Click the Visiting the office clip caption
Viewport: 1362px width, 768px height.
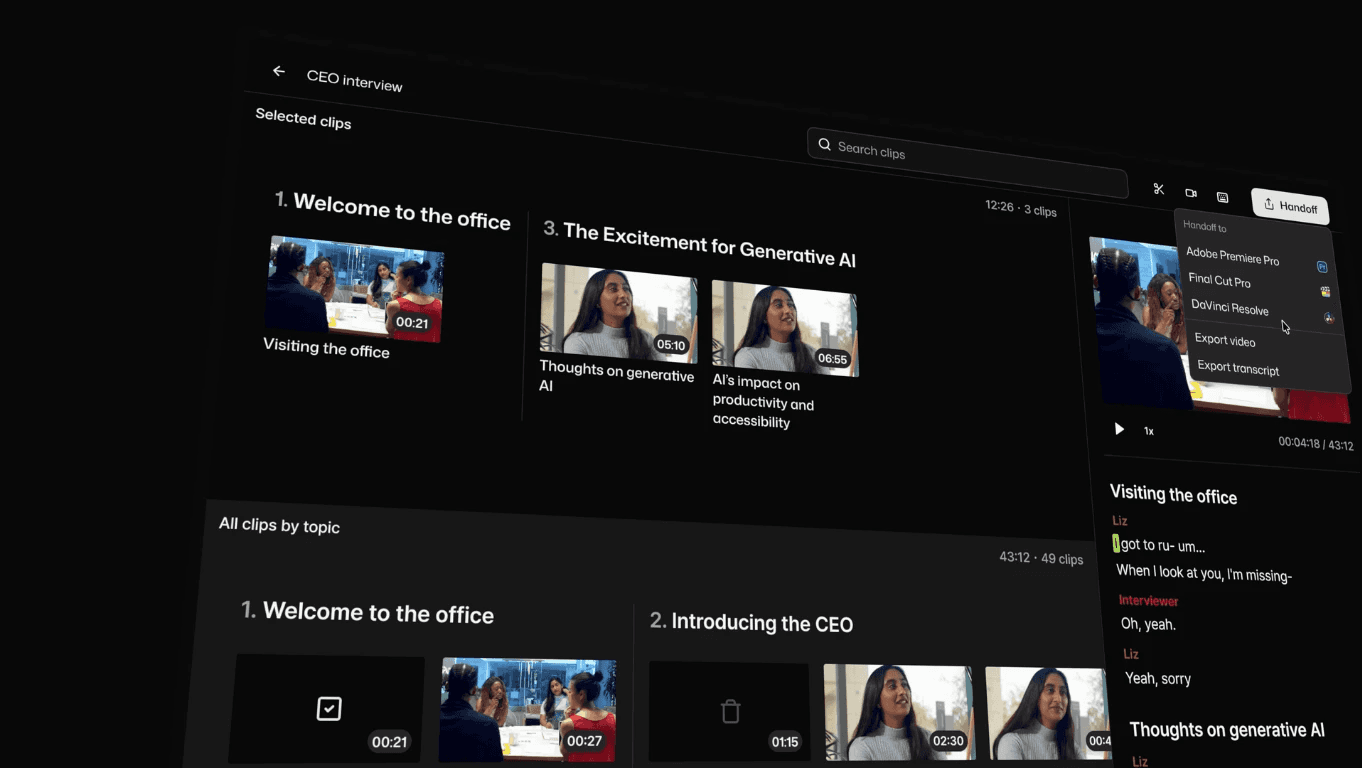point(326,348)
